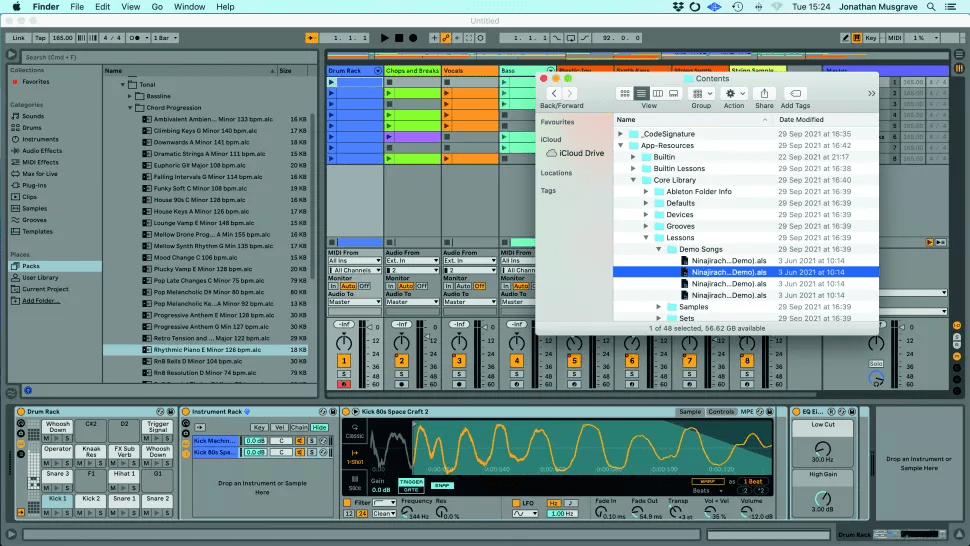
Task: Toggle track 2 activator button
Action: (x=401, y=360)
